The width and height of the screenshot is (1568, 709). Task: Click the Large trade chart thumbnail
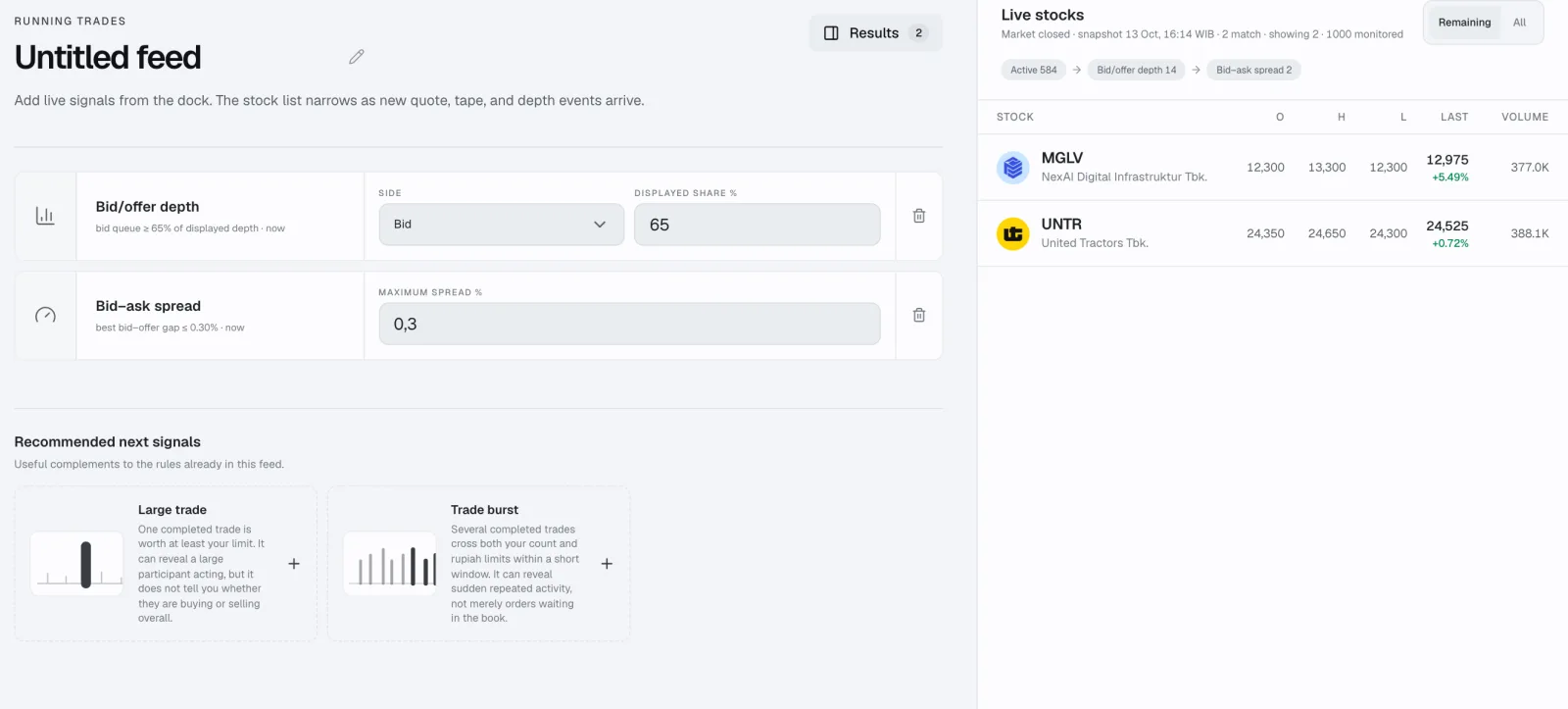click(x=77, y=564)
